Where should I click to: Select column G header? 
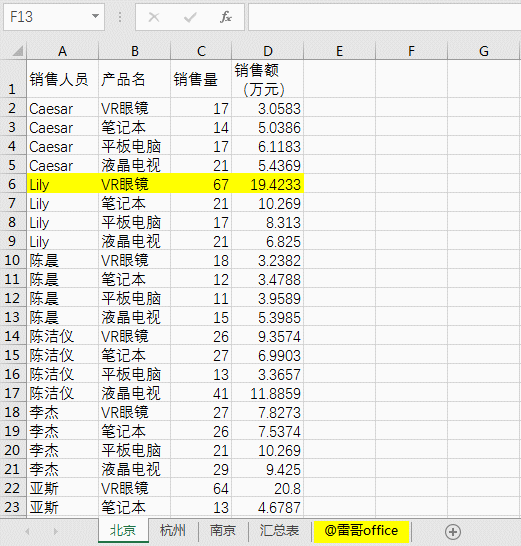click(484, 51)
